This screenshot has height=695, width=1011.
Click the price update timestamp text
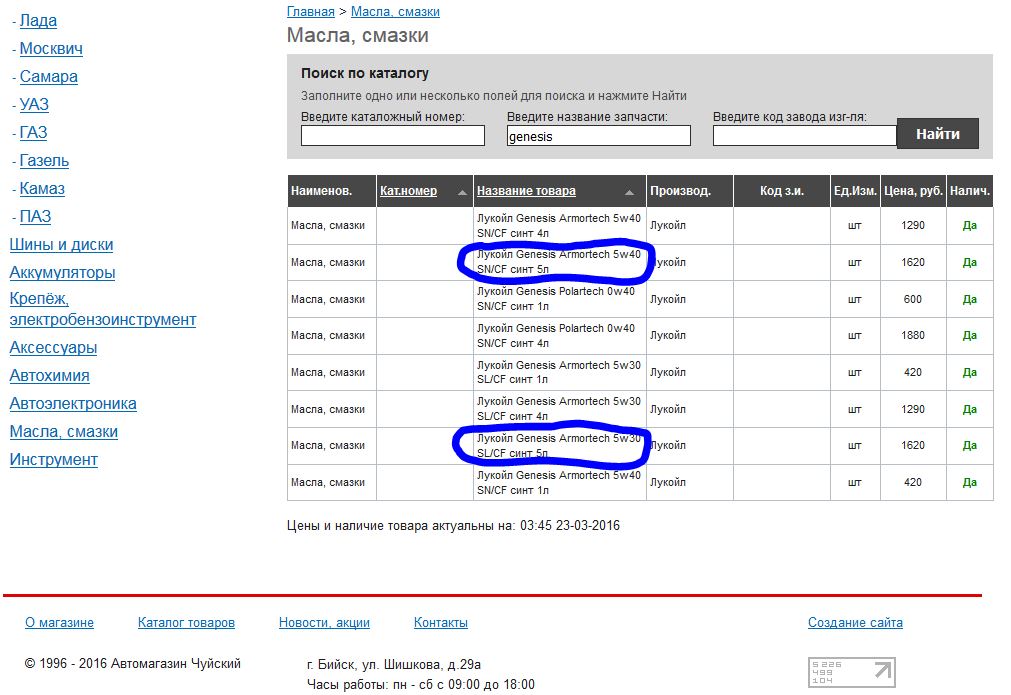(453, 525)
